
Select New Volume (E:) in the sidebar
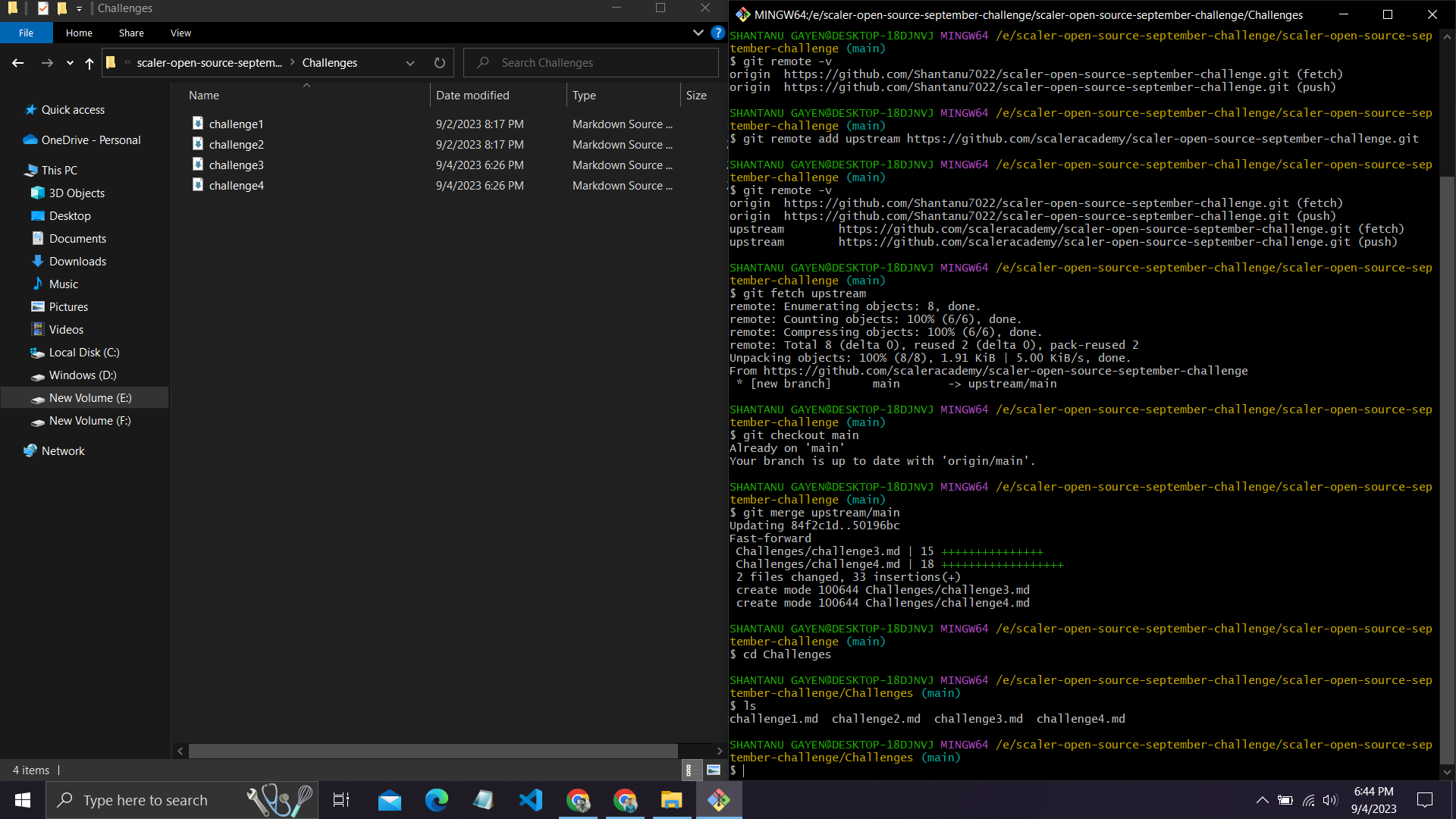coord(90,397)
